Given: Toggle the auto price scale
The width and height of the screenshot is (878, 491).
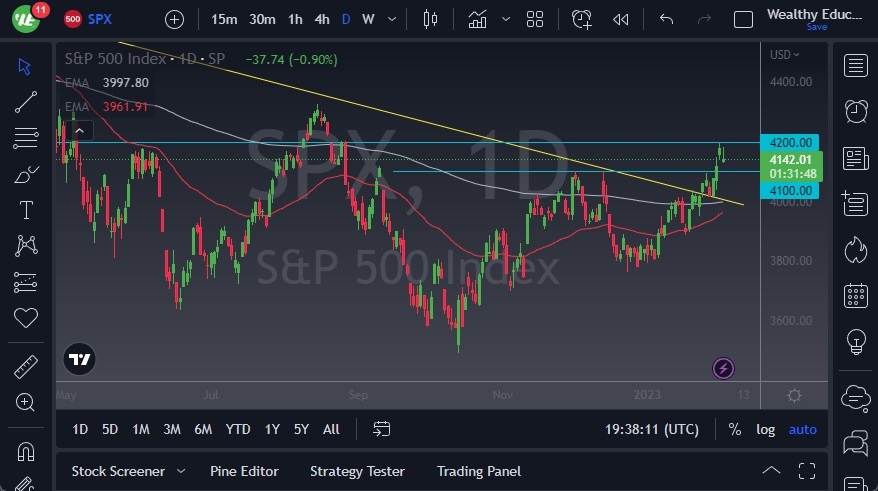Looking at the screenshot, I should pyautogui.click(x=802, y=429).
